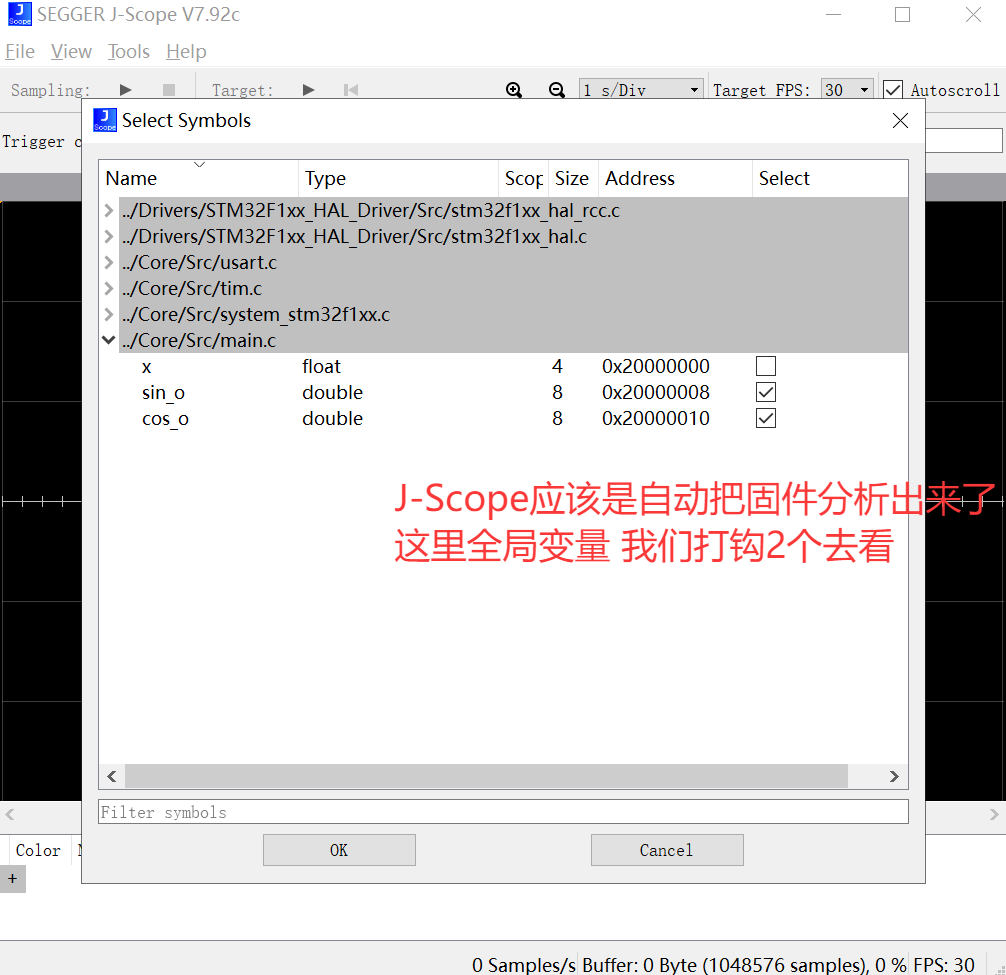1006x975 pixels.
Task: Click the double type cell for sin_o
Action: click(x=332, y=392)
